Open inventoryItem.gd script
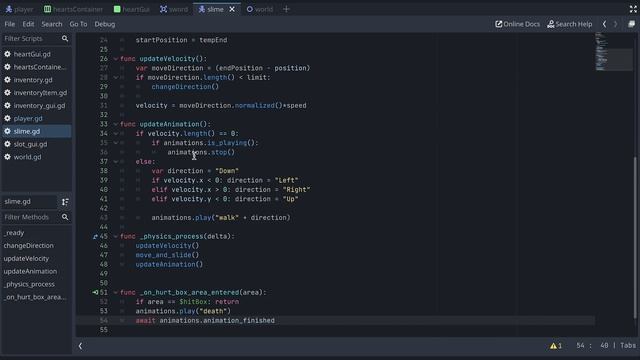The height and width of the screenshot is (360, 640). [40, 93]
